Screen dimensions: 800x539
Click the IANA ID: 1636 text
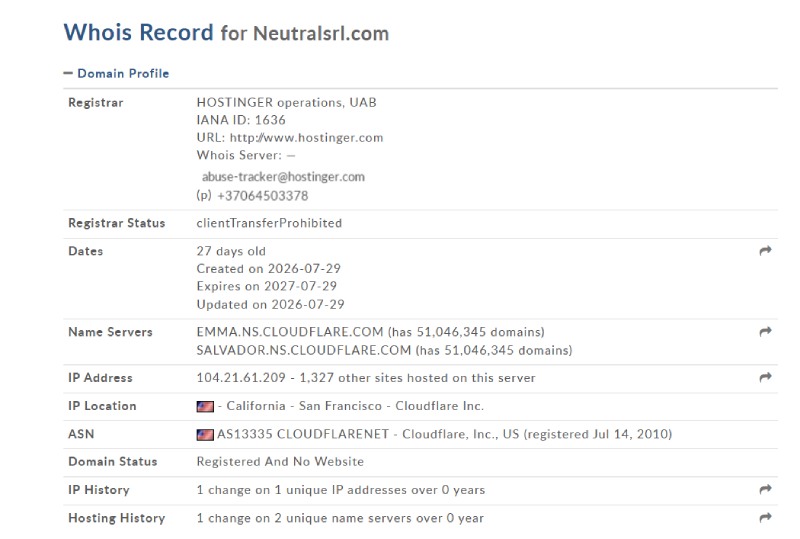[x=241, y=120]
